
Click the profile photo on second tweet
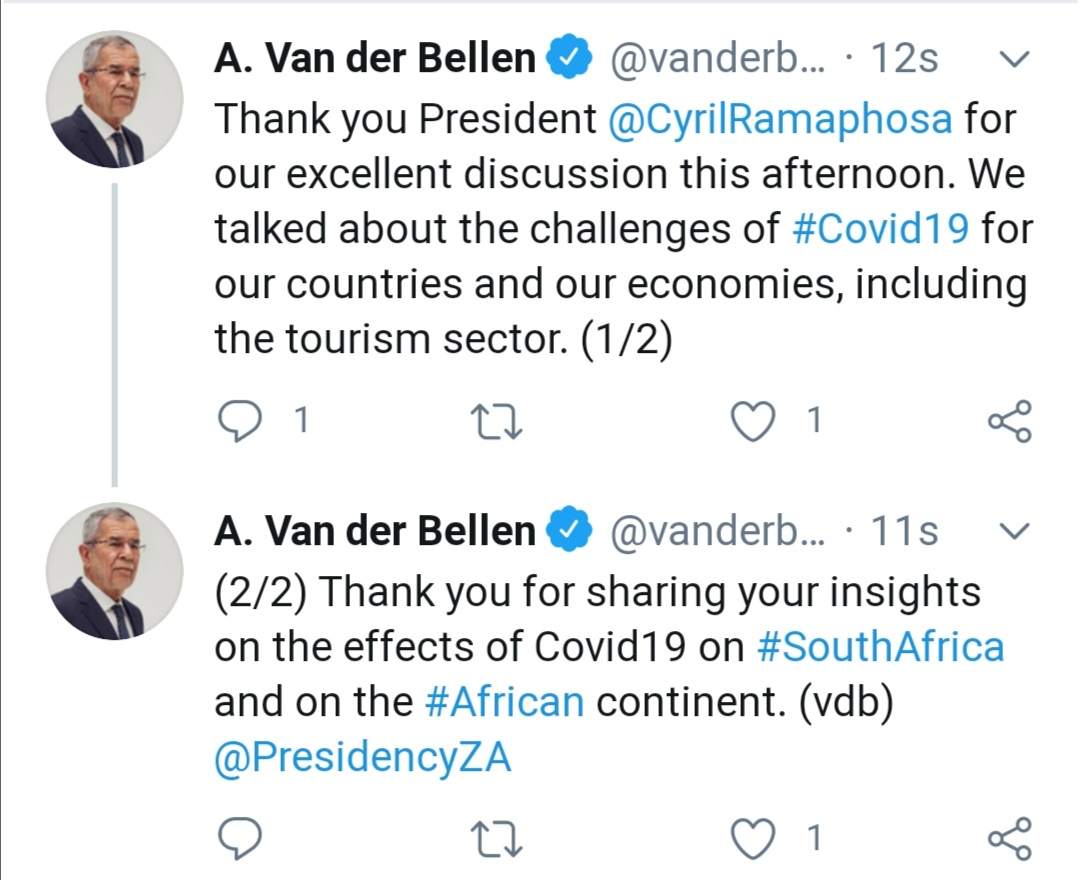click(114, 571)
